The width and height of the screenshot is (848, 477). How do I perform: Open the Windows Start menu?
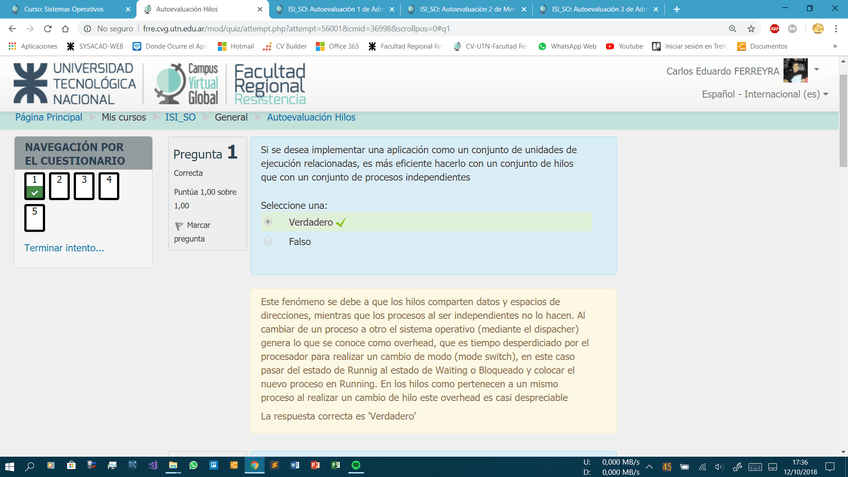pyautogui.click(x=9, y=466)
